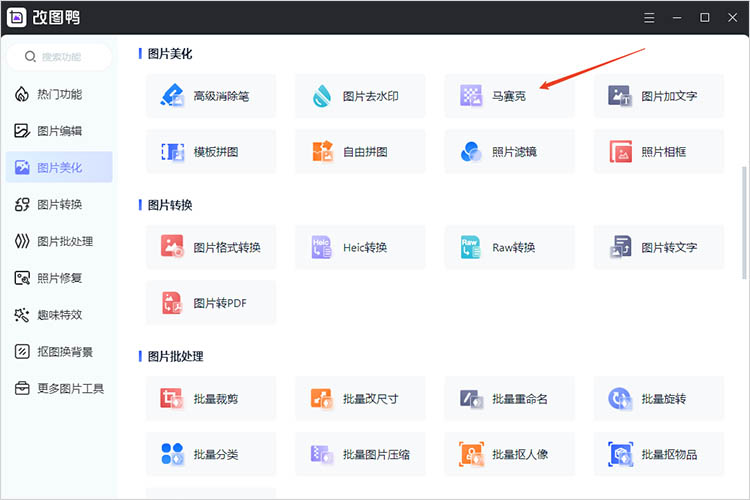Open the 图片去水印 watermark remover
750x500 pixels.
(360, 96)
